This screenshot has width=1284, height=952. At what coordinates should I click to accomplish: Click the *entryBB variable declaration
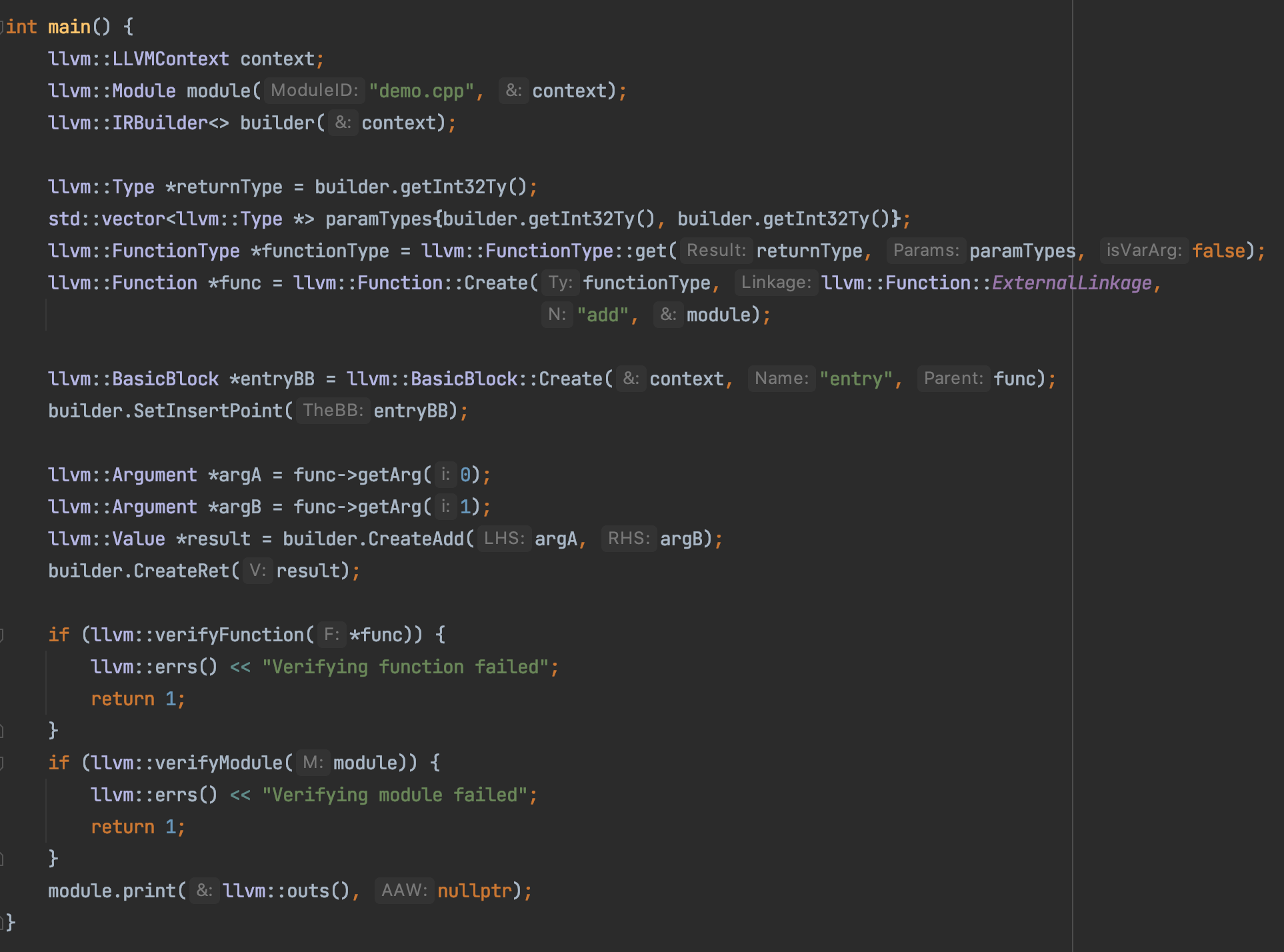pyautogui.click(x=272, y=379)
